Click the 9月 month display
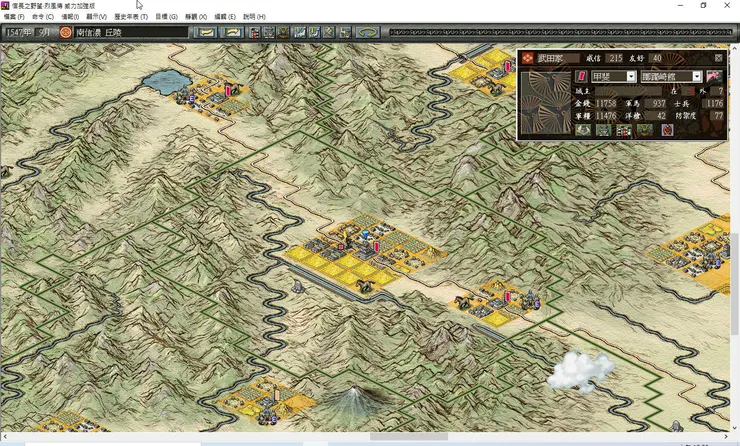The image size is (740, 446). [x=44, y=32]
